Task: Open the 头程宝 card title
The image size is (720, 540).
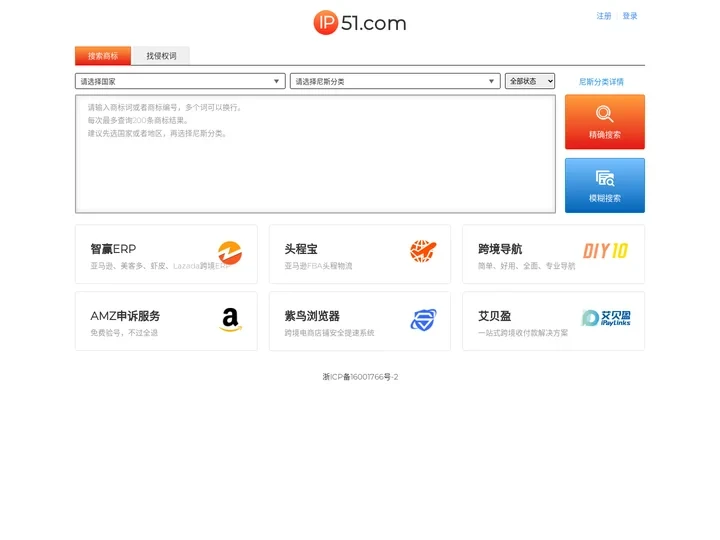Action: click(301, 249)
